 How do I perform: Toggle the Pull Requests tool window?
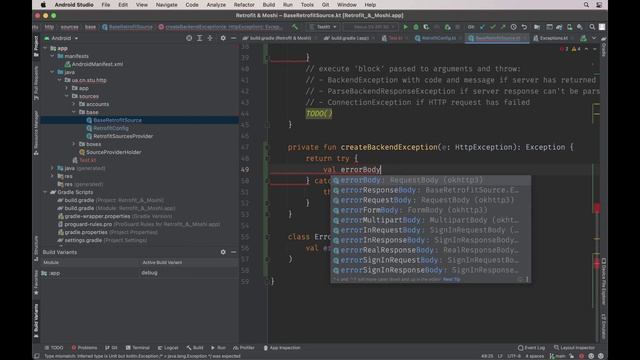36,83
